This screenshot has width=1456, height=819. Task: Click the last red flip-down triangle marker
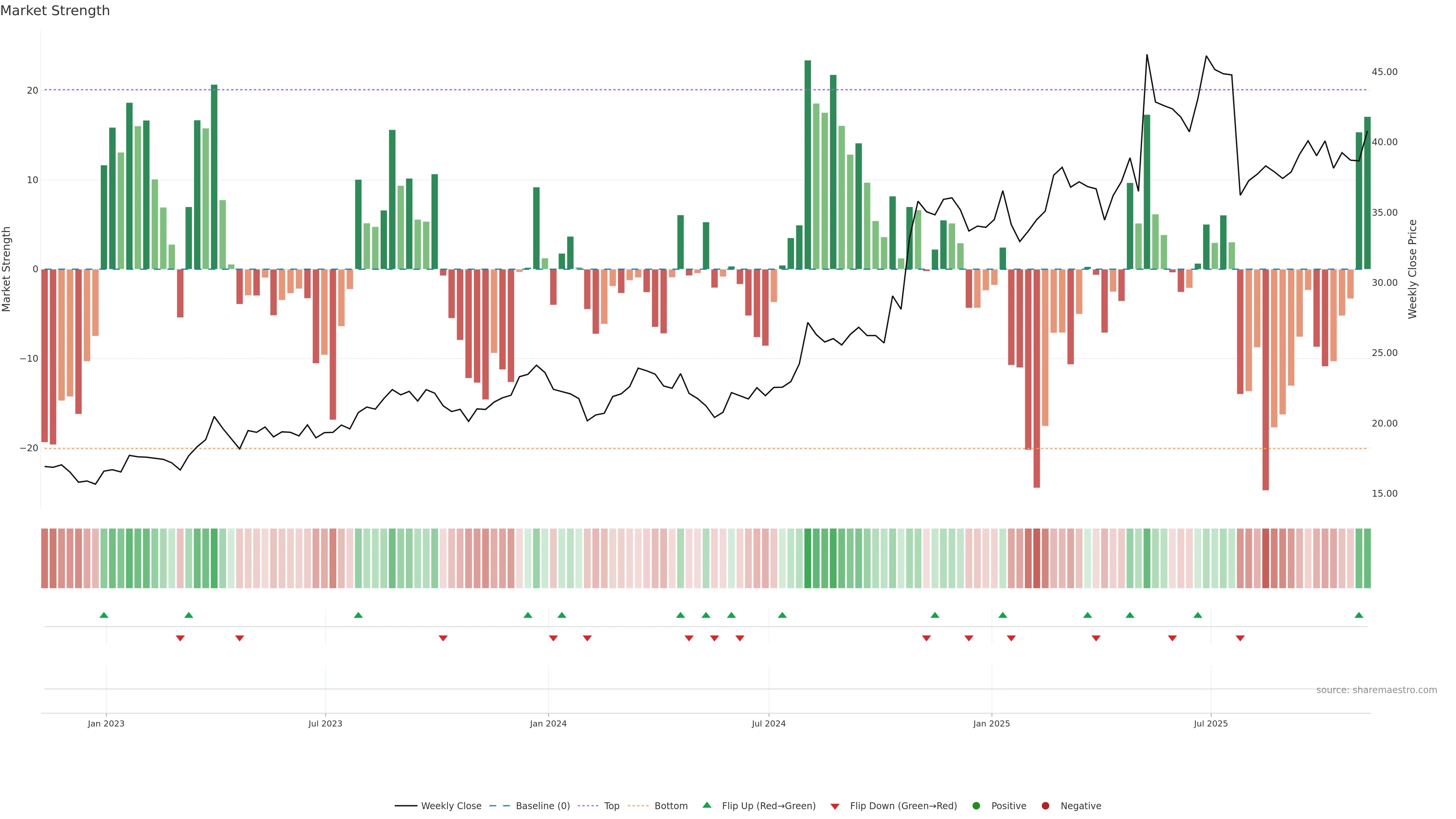click(x=1240, y=638)
